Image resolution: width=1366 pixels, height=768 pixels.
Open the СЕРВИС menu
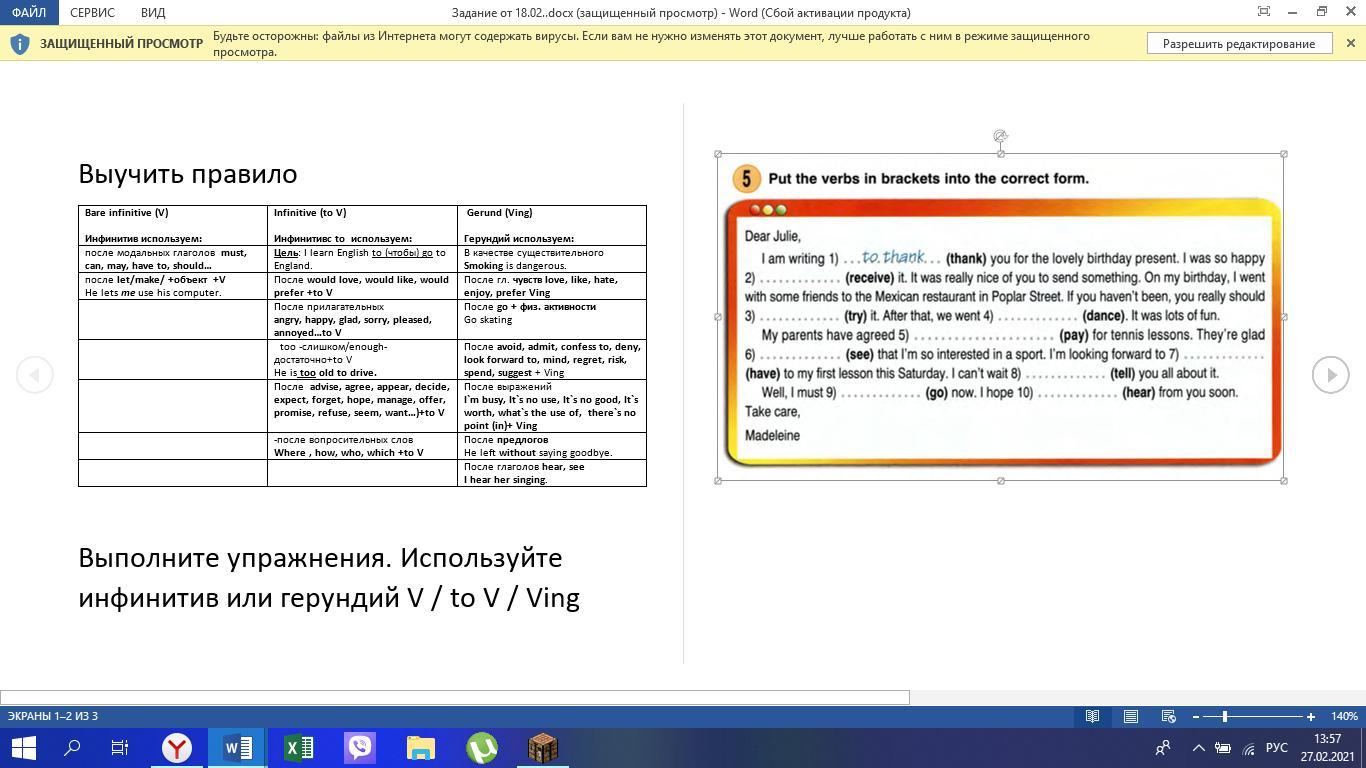tap(93, 12)
